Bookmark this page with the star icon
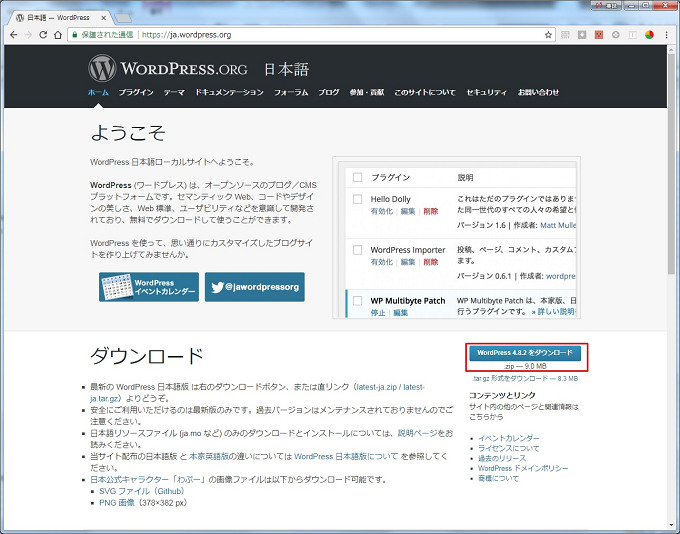Image resolution: width=680 pixels, height=534 pixels. click(x=548, y=35)
